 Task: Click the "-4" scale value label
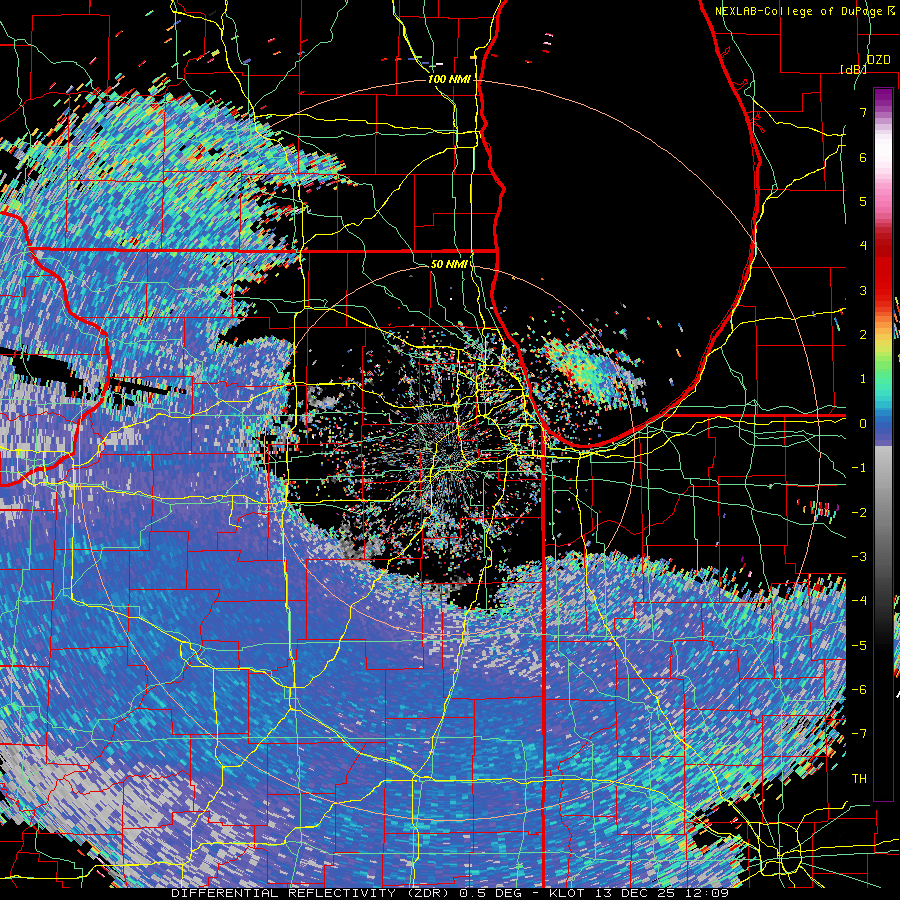pyautogui.click(x=859, y=601)
